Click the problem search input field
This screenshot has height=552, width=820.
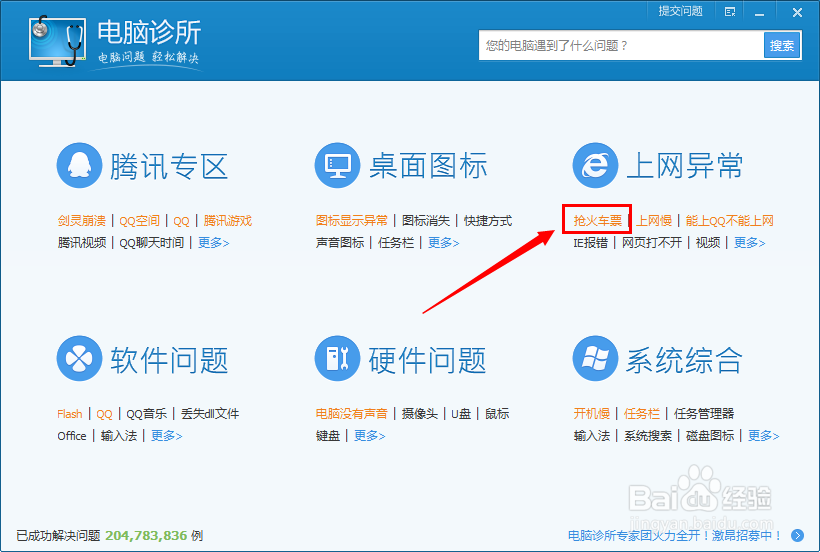pos(621,45)
